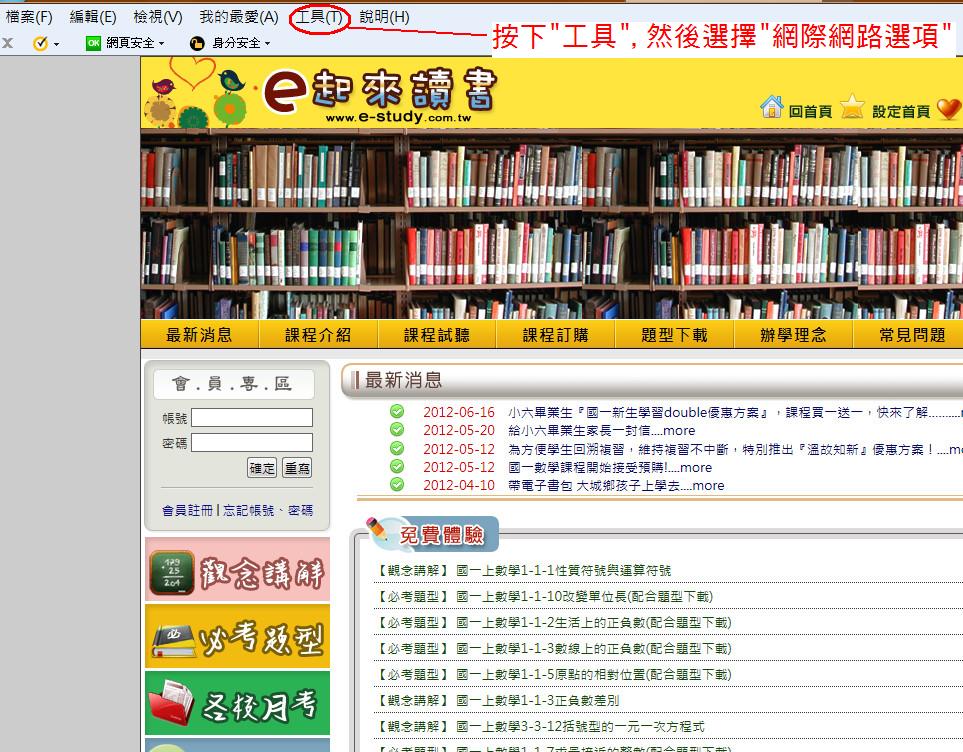Click the 最新消息 section heading
The image size is (963, 752).
pos(404,380)
